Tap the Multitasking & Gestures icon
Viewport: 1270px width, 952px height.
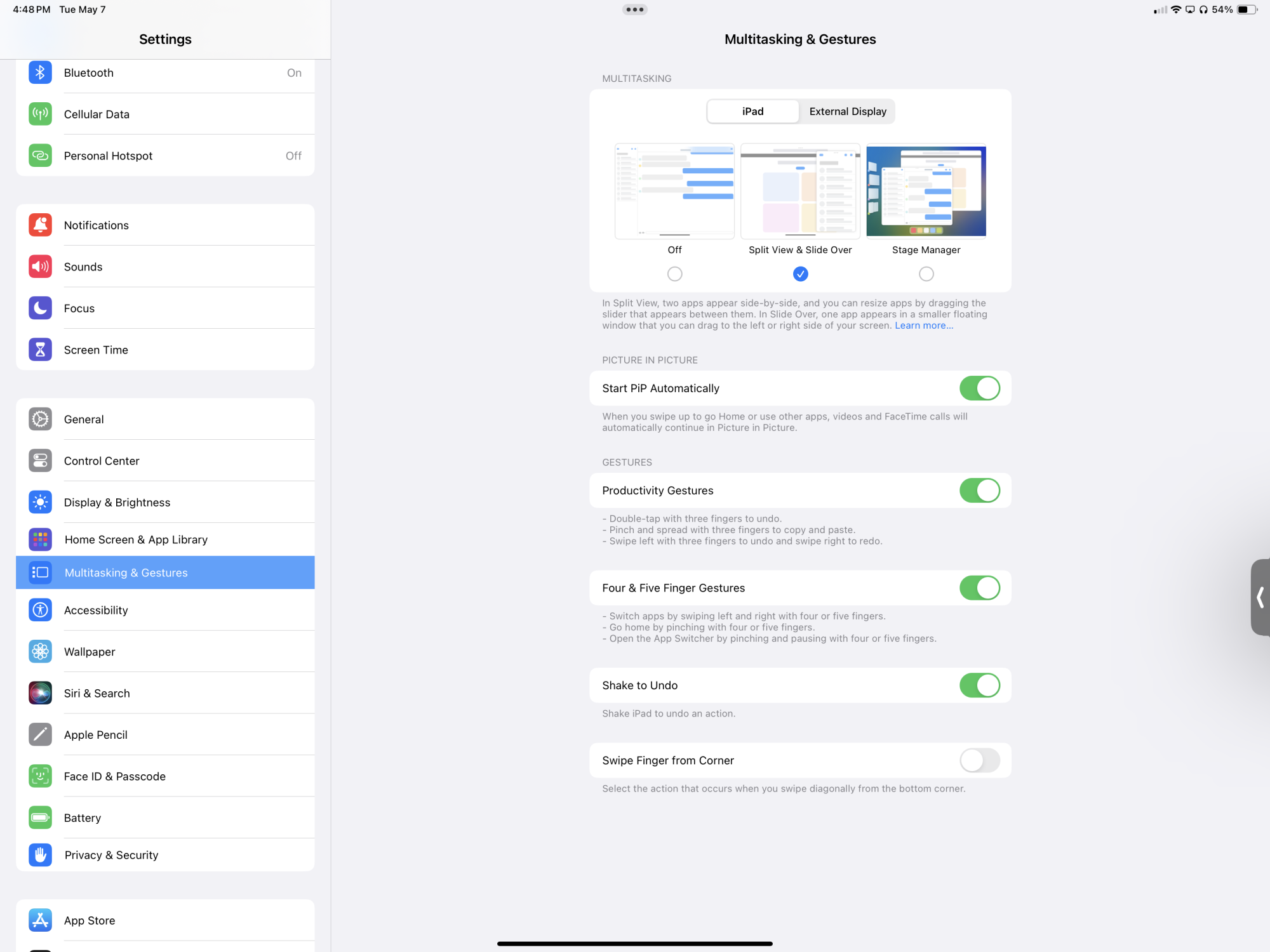pos(40,572)
